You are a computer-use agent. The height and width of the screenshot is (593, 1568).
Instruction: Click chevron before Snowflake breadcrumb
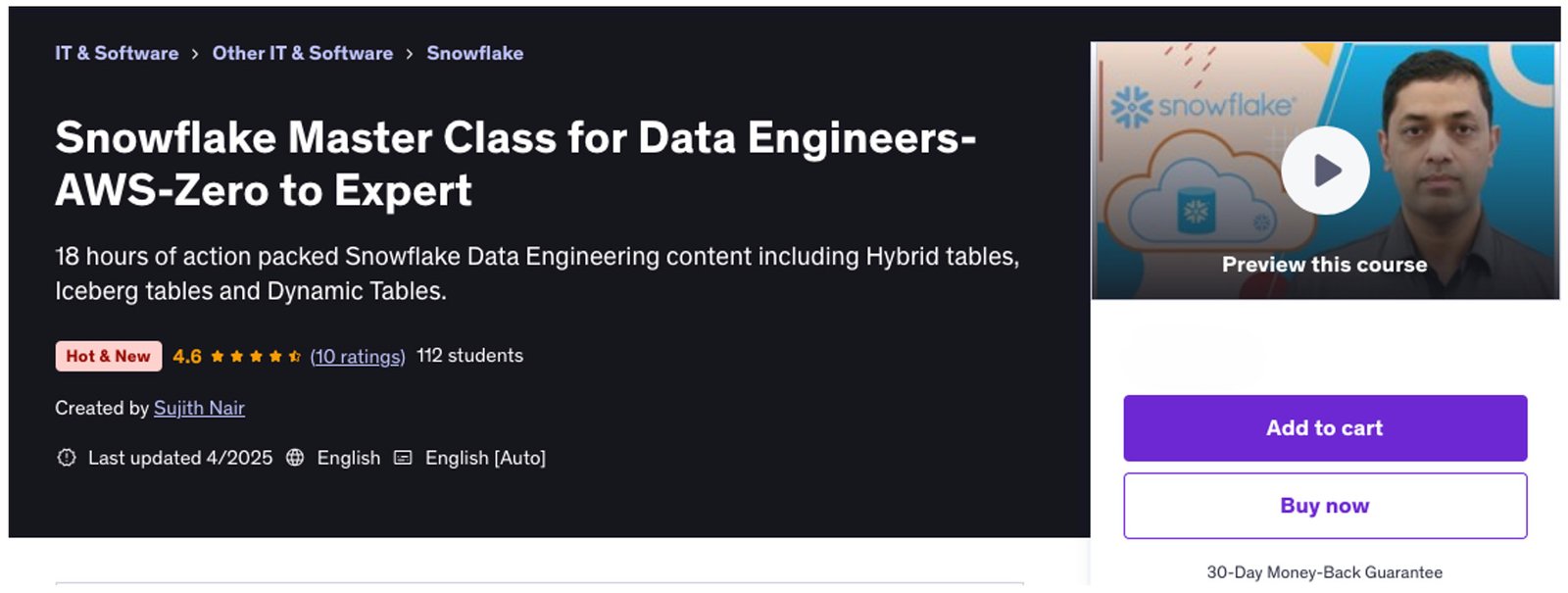coord(410,54)
